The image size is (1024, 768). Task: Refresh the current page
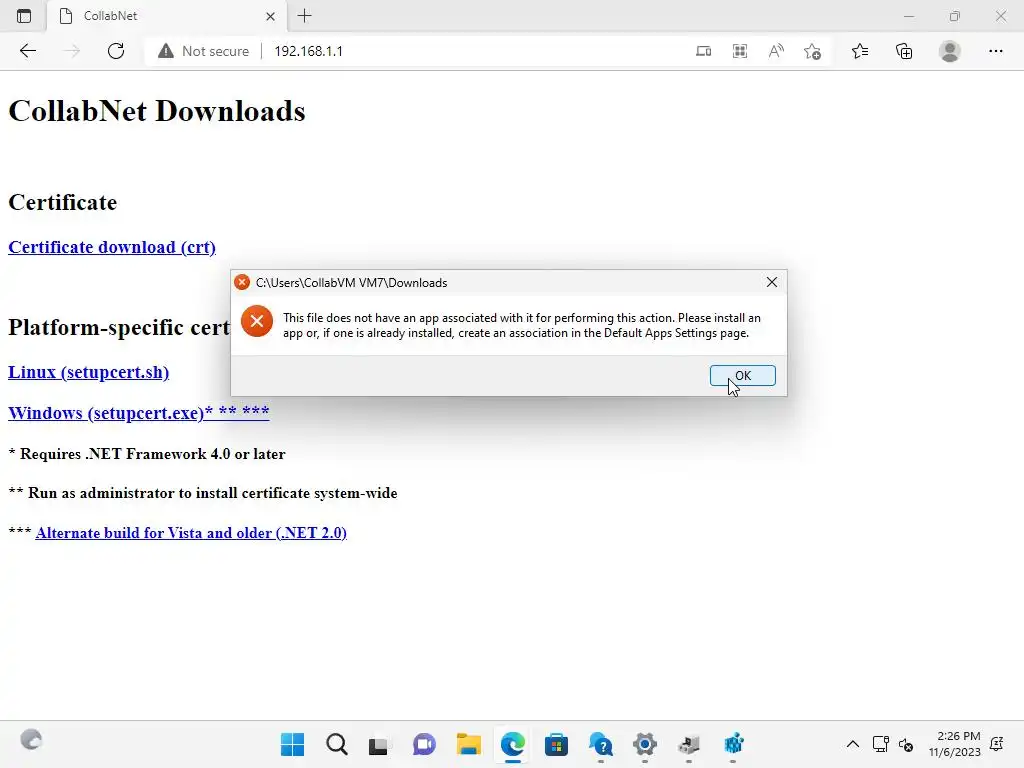(x=116, y=51)
